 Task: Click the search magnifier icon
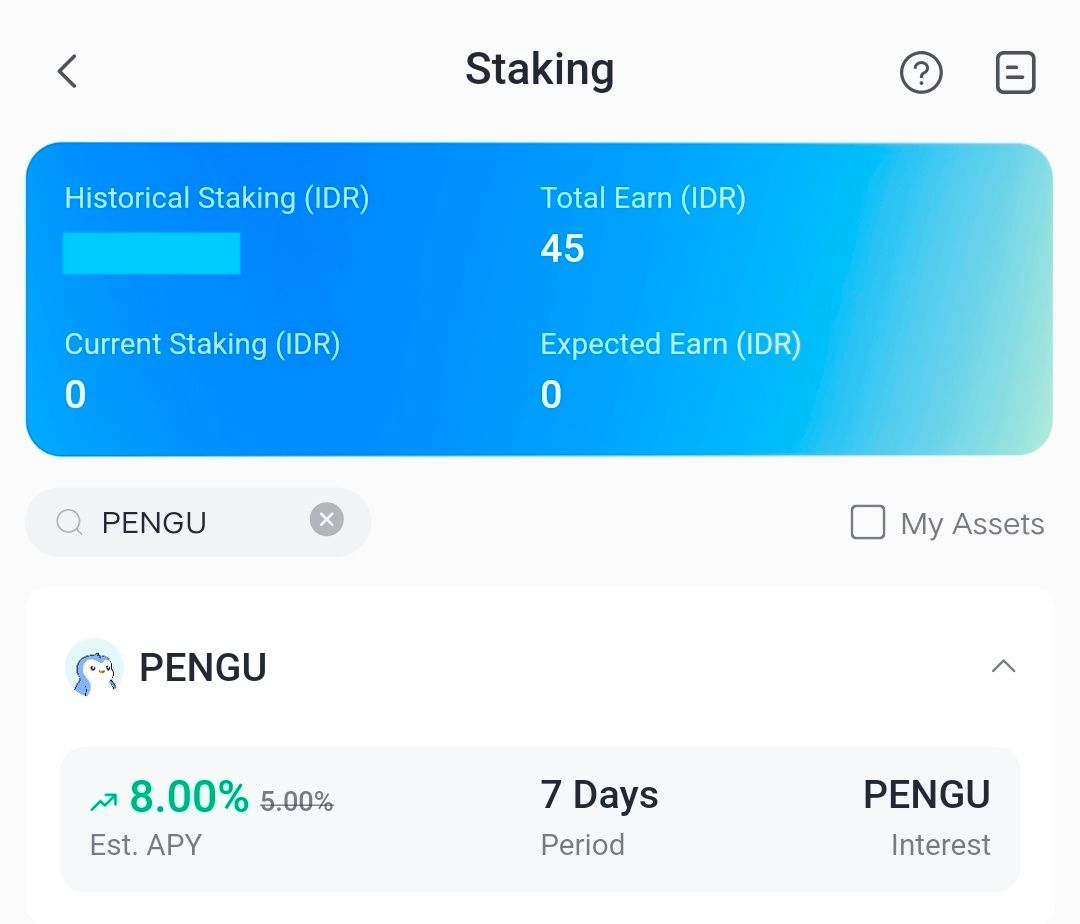(68, 521)
